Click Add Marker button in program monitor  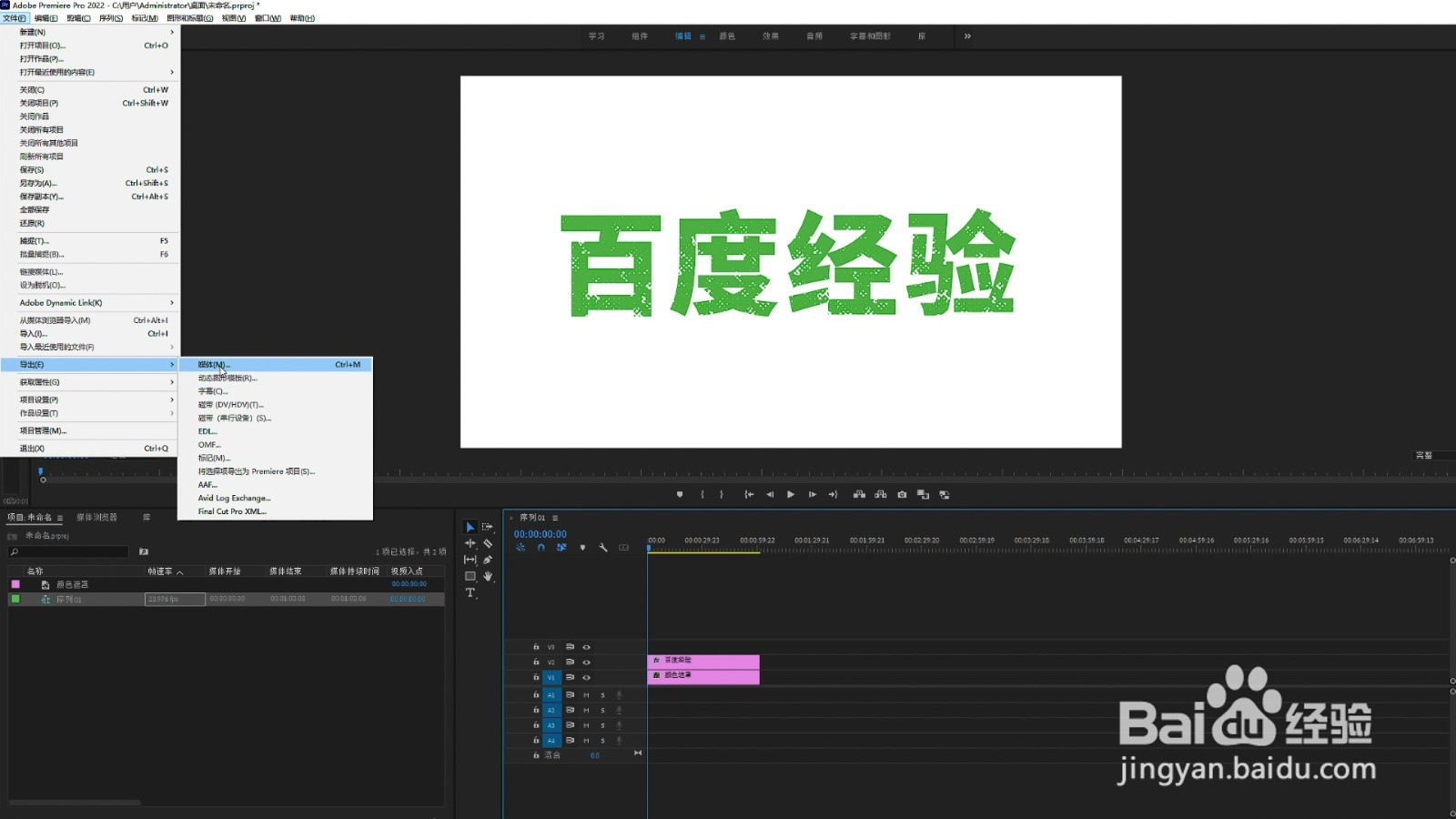click(680, 494)
